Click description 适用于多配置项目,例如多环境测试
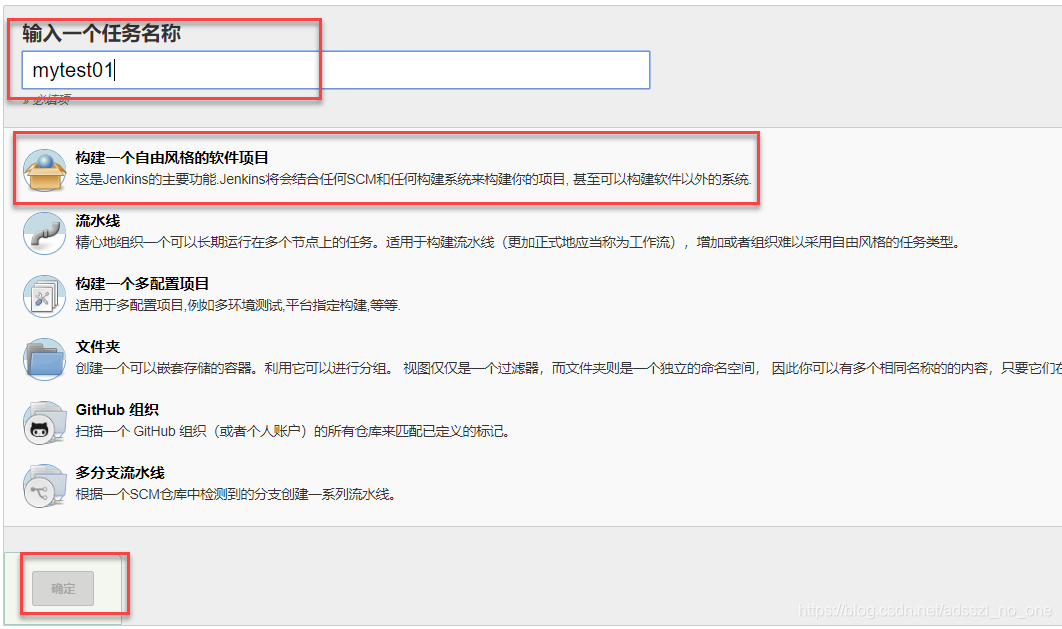Screen dimensions: 1062x629 point(238,305)
